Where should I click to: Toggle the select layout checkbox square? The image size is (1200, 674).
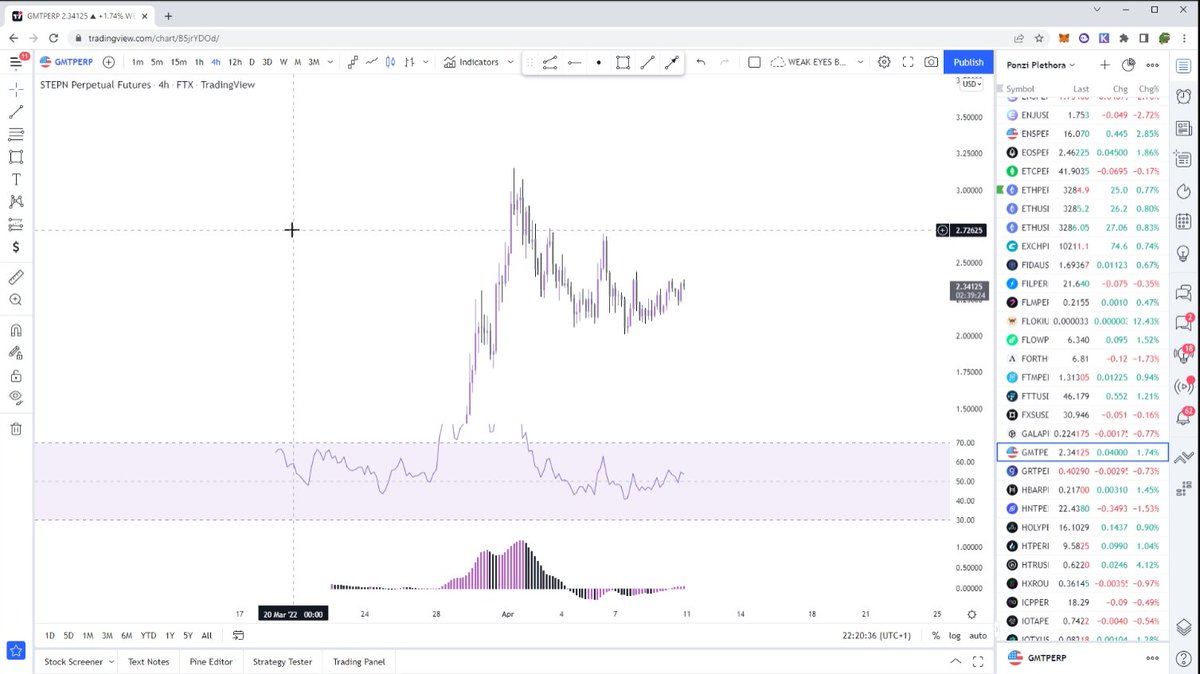tap(754, 62)
